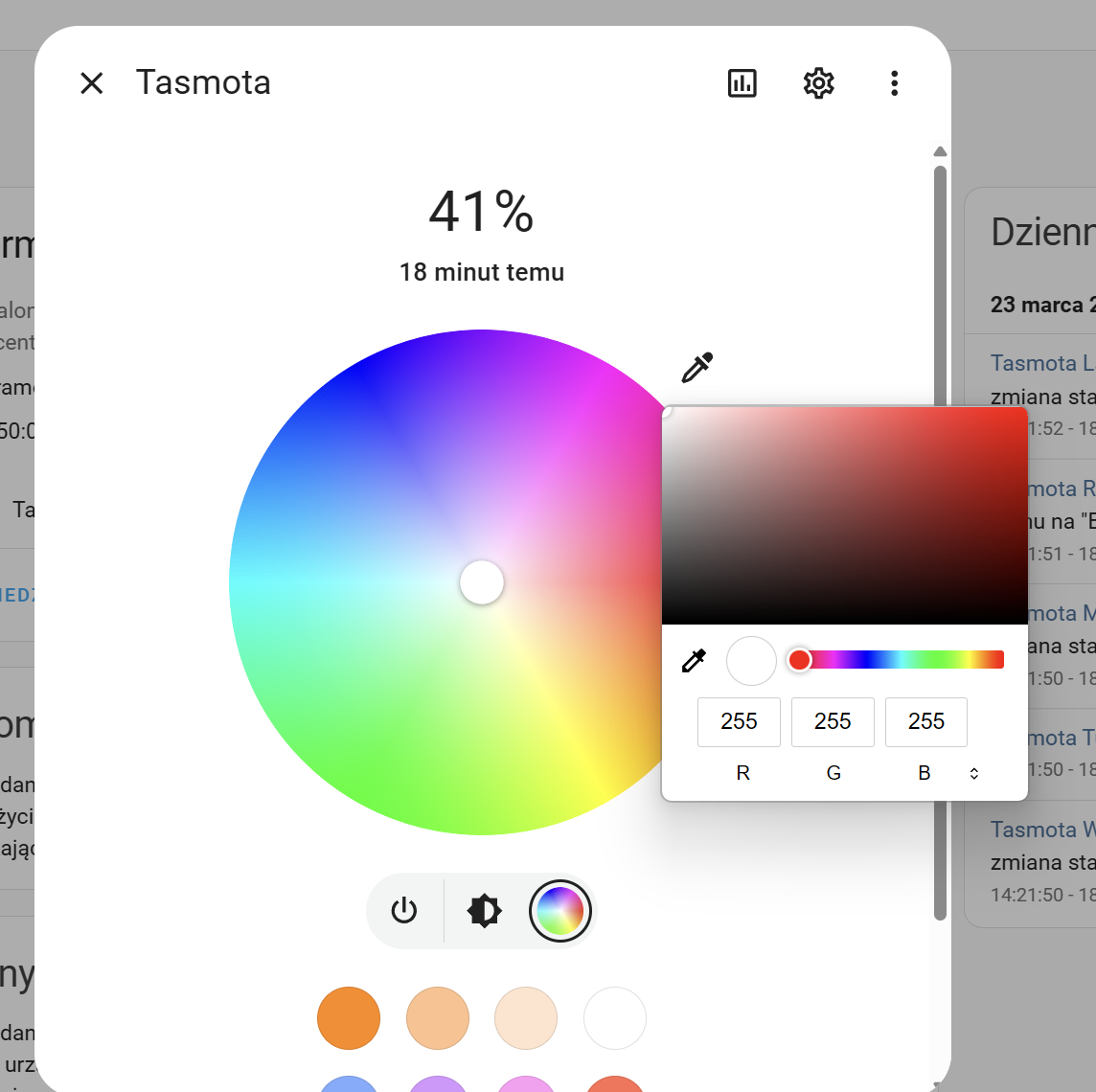Click the scroll-up arrow of the dialog scrollbar
This screenshot has height=1092, width=1096.
point(940,151)
